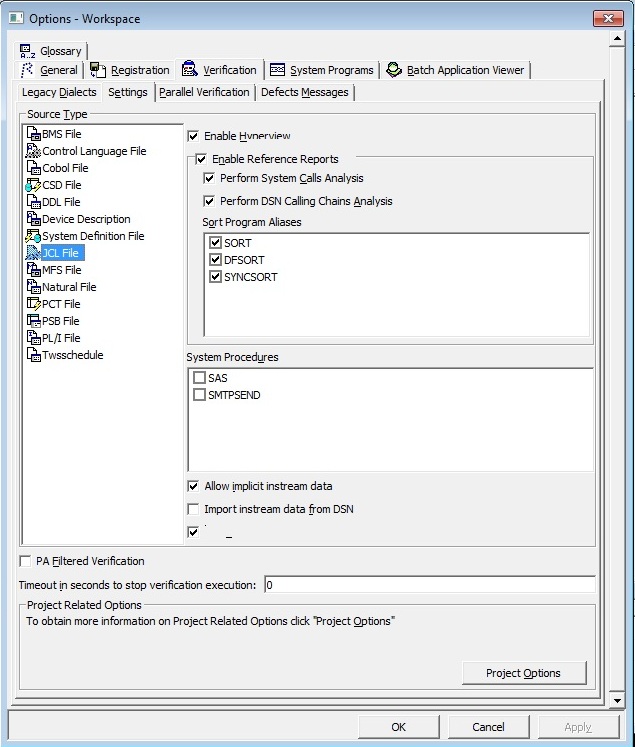Select PL/I File source type
This screenshot has width=635, height=747.
click(x=61, y=338)
